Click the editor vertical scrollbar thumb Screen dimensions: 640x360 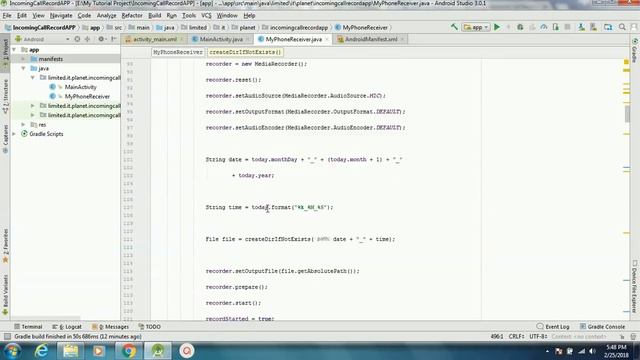627,113
